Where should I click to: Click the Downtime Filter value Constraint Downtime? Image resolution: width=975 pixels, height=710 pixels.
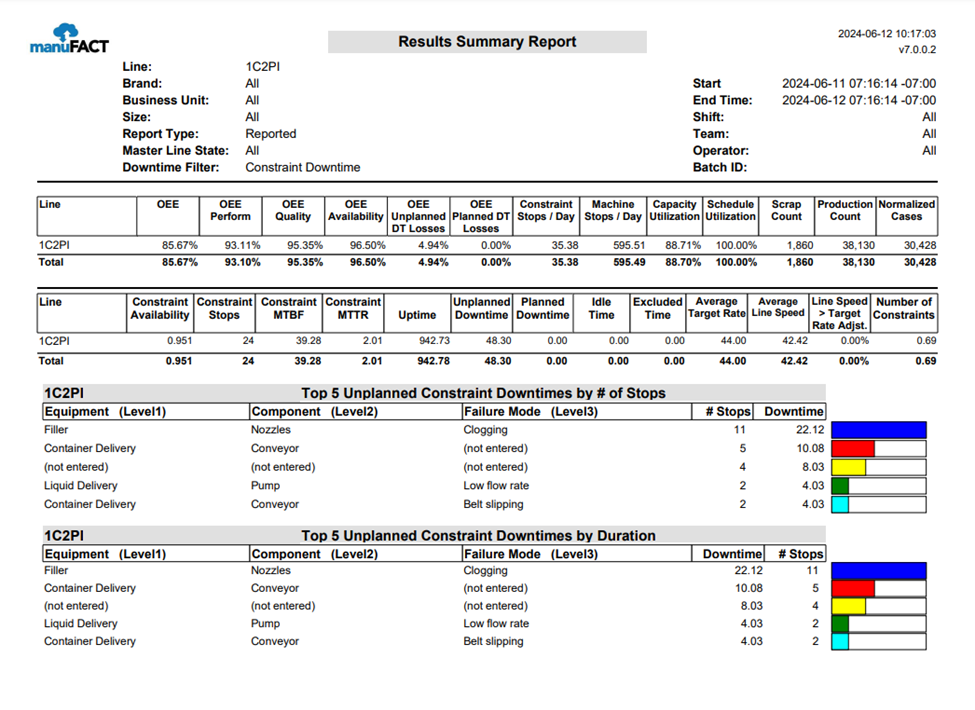302,167
